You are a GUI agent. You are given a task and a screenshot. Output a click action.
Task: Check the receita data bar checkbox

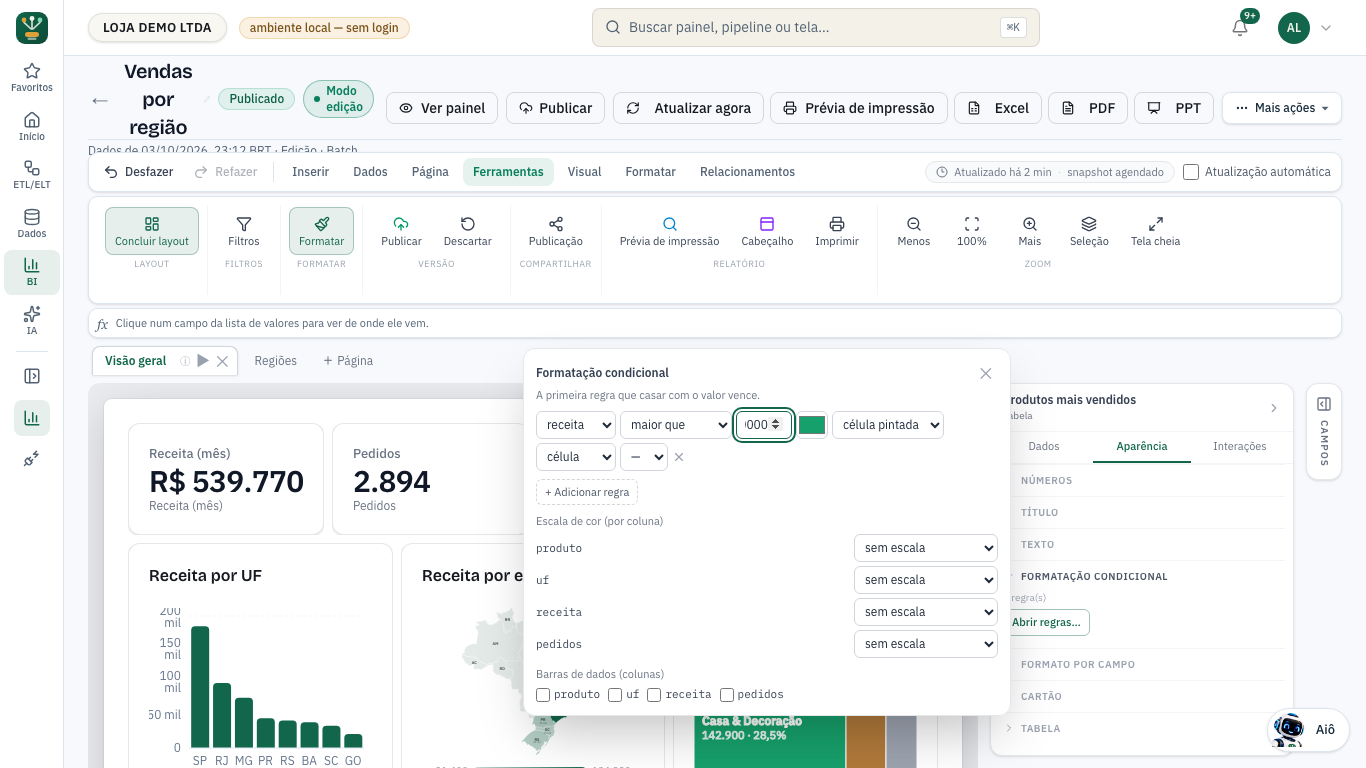[x=654, y=694]
